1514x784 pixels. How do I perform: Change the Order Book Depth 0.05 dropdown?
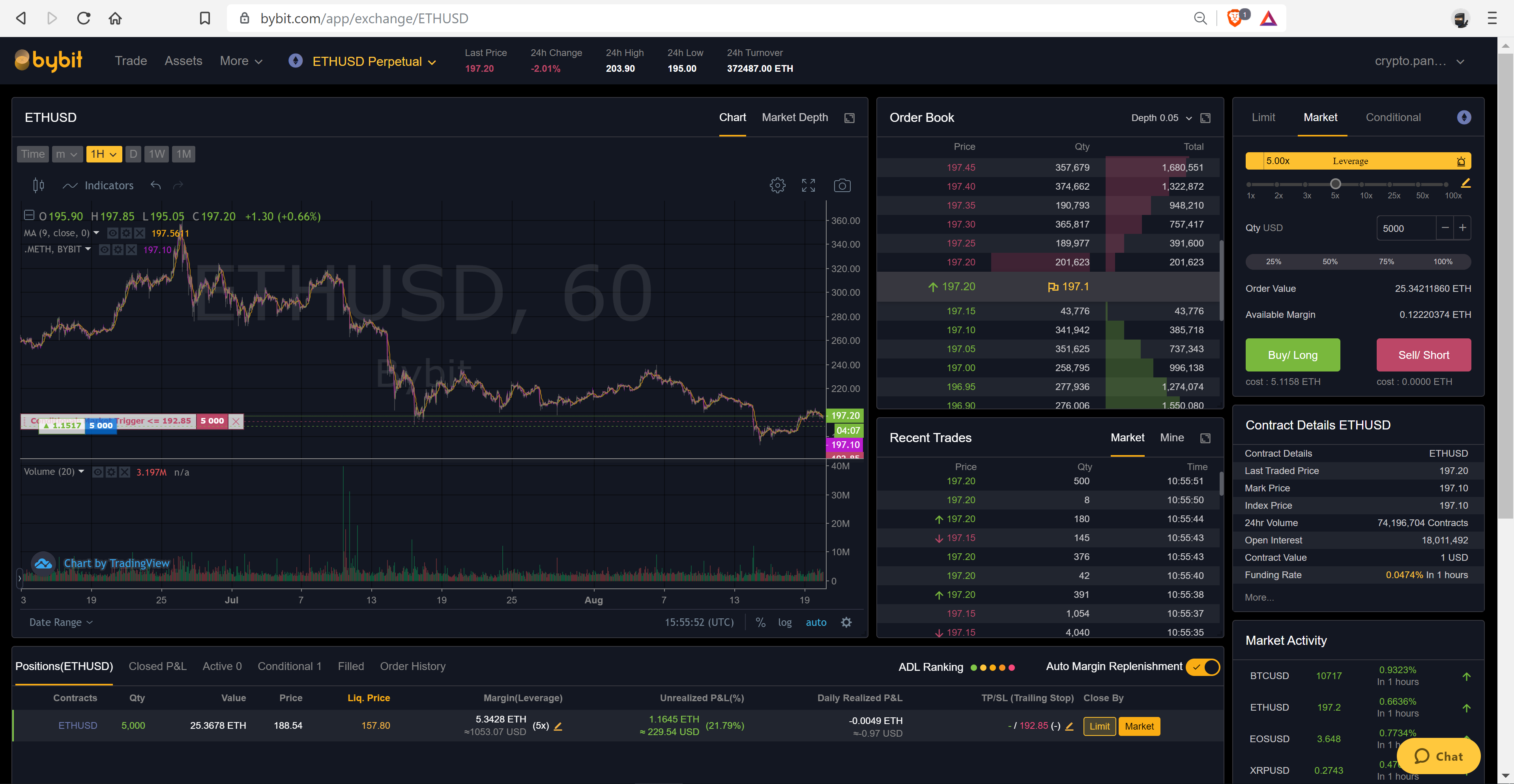tap(1161, 118)
